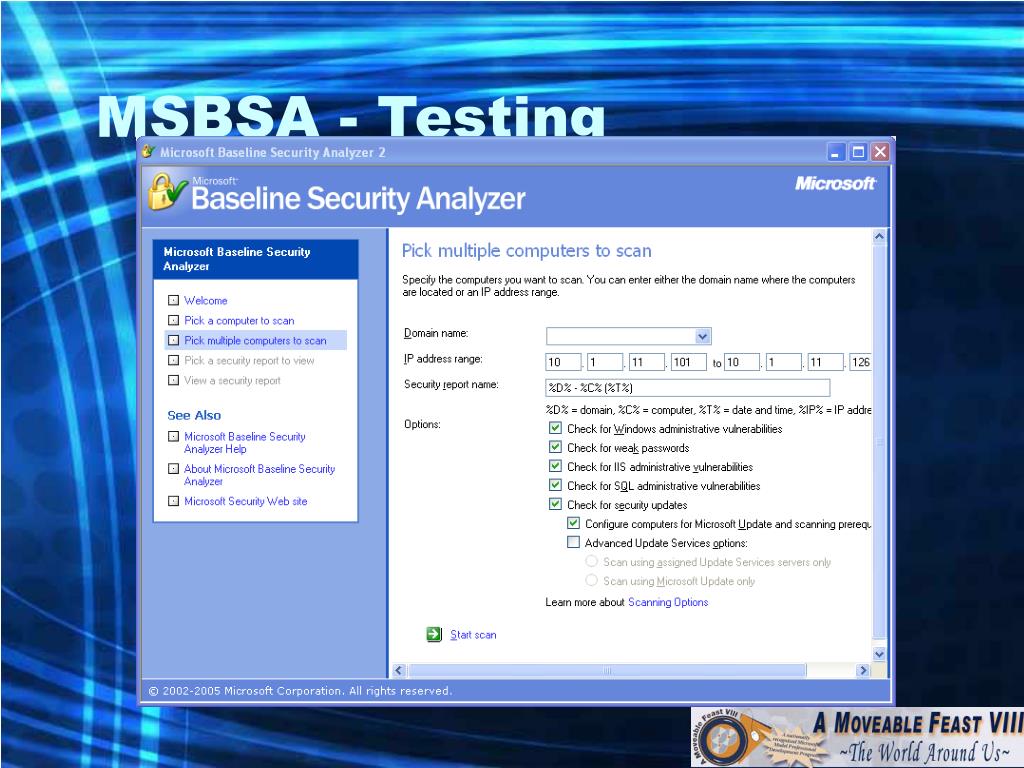Screen dimensions: 1024x768
Task: Click the horizontal scrollbar left arrow
Action: (x=399, y=670)
